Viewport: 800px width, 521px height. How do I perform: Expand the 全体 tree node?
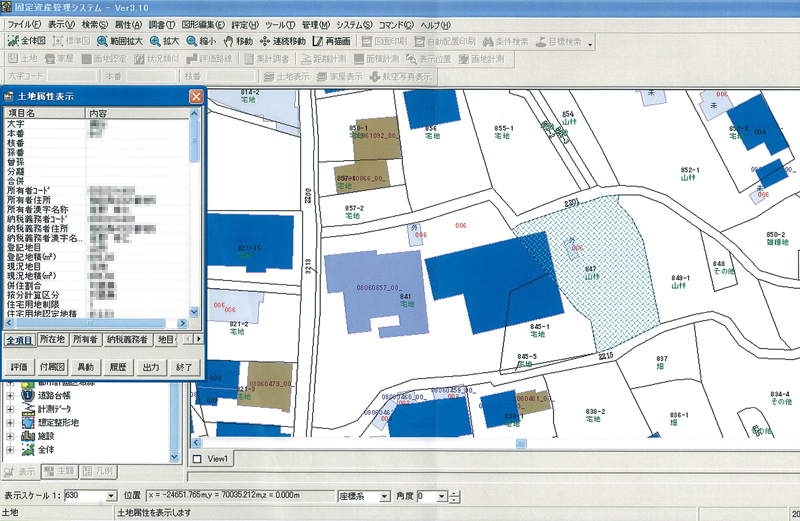[10, 450]
